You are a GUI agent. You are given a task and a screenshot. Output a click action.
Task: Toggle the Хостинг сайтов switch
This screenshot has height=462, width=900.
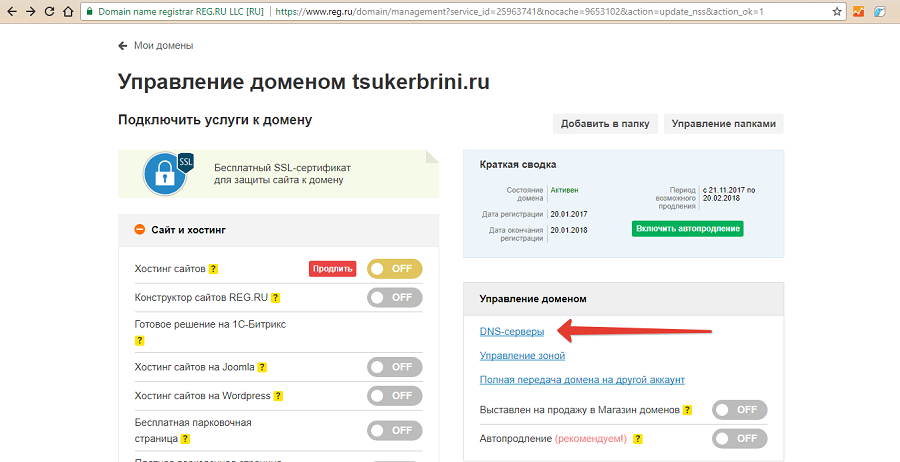[x=394, y=269]
